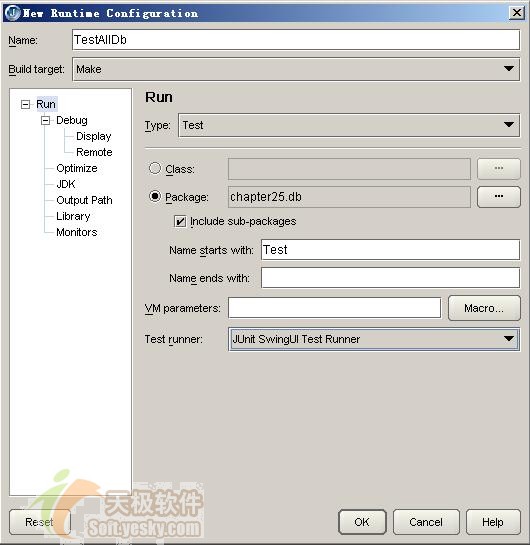Image resolution: width=530 pixels, height=545 pixels.
Task: Open the Build target dropdown
Action: pyautogui.click(x=296, y=69)
